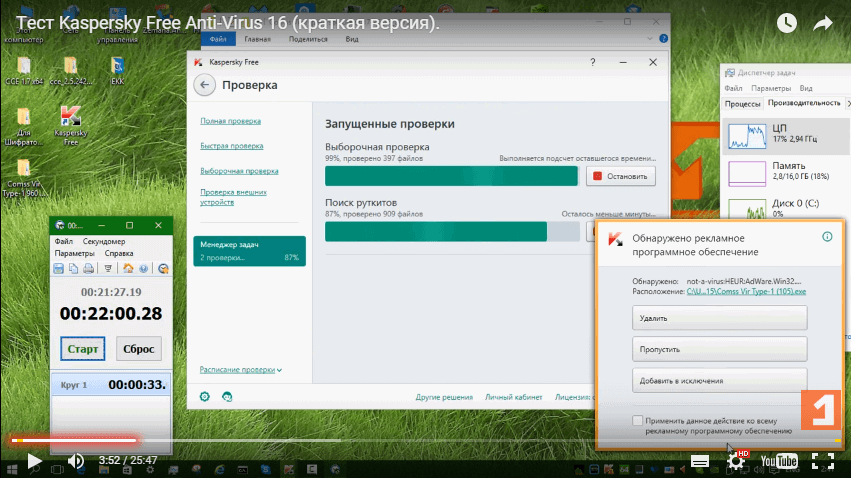The width and height of the screenshot is (851, 478).
Task: Open the Файл tab in the Explorer window
Action: [218, 39]
